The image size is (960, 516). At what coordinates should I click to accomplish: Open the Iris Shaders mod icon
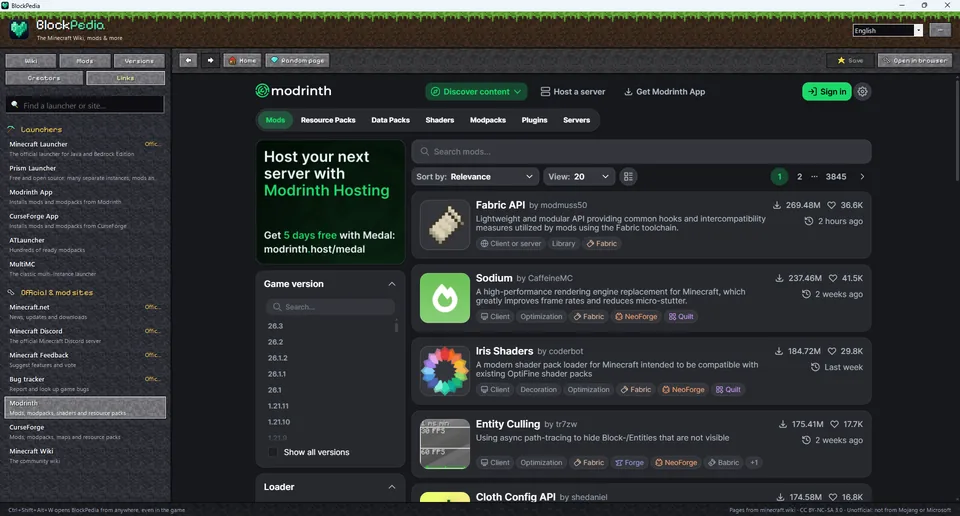point(445,370)
